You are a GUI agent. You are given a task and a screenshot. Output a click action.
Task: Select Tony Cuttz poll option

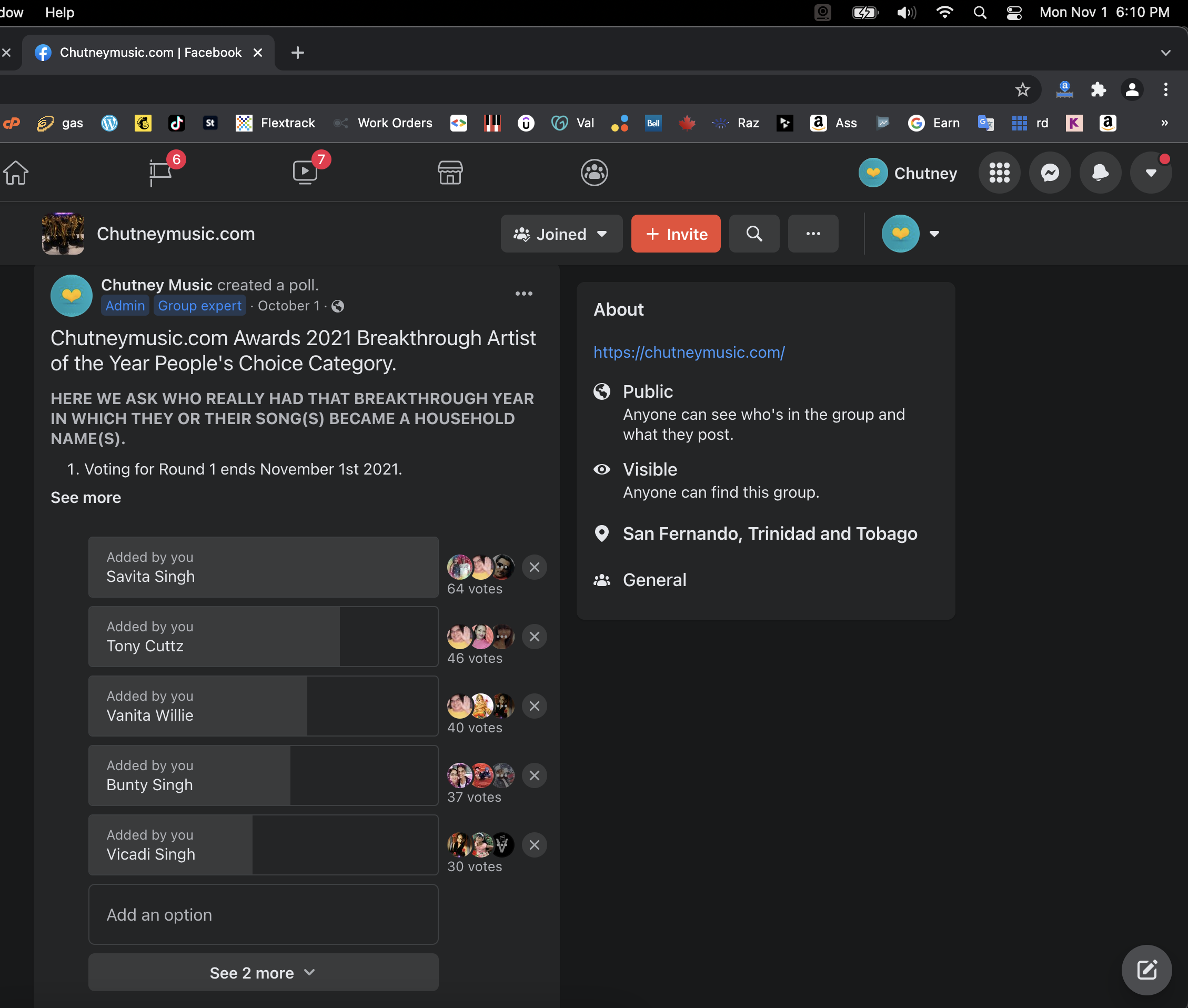(263, 637)
